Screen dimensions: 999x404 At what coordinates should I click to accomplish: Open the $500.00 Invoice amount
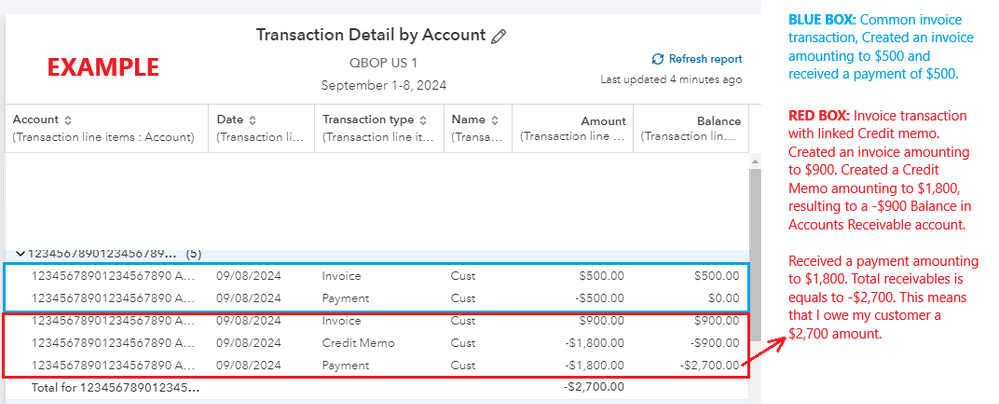point(598,276)
